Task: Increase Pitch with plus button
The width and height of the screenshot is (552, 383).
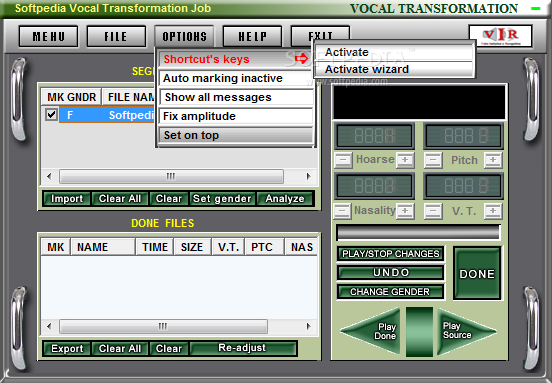Action: click(x=493, y=160)
